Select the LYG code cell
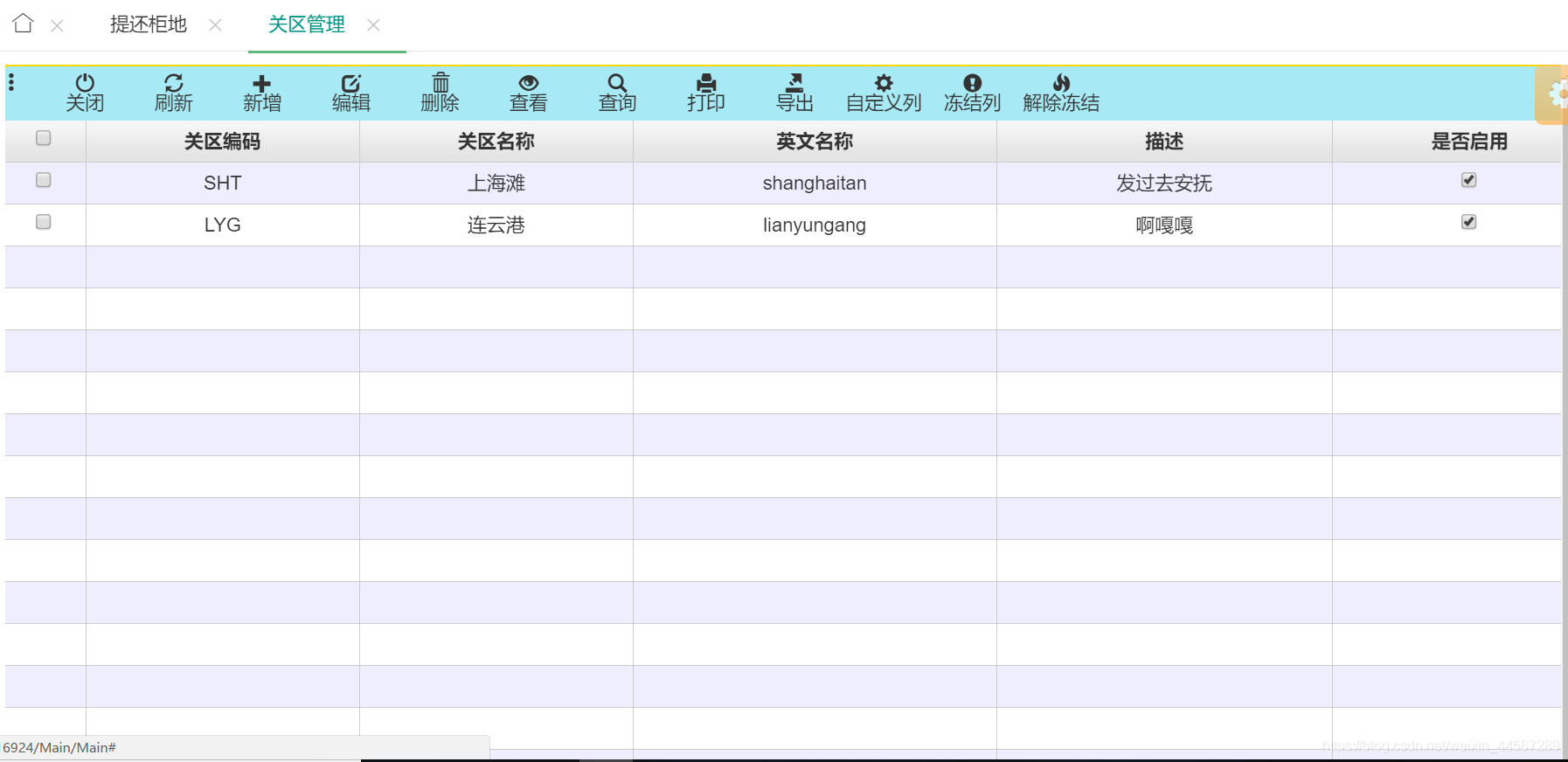 tap(223, 225)
